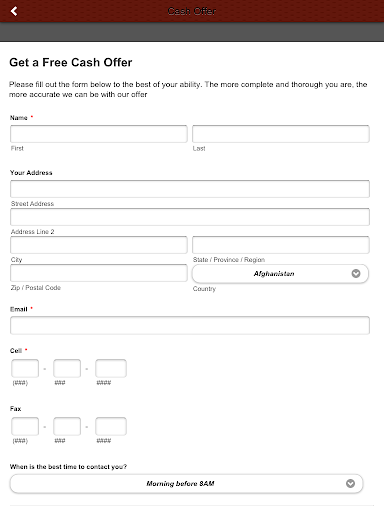The image size is (384, 512).
Task: Click the Cash Offer header title
Action: pyautogui.click(x=192, y=11)
